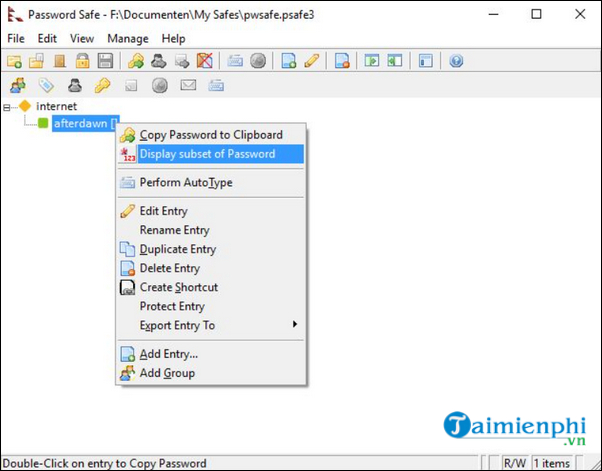Click 'Double-Click on entry to Copy Password' status text

click(x=105, y=463)
